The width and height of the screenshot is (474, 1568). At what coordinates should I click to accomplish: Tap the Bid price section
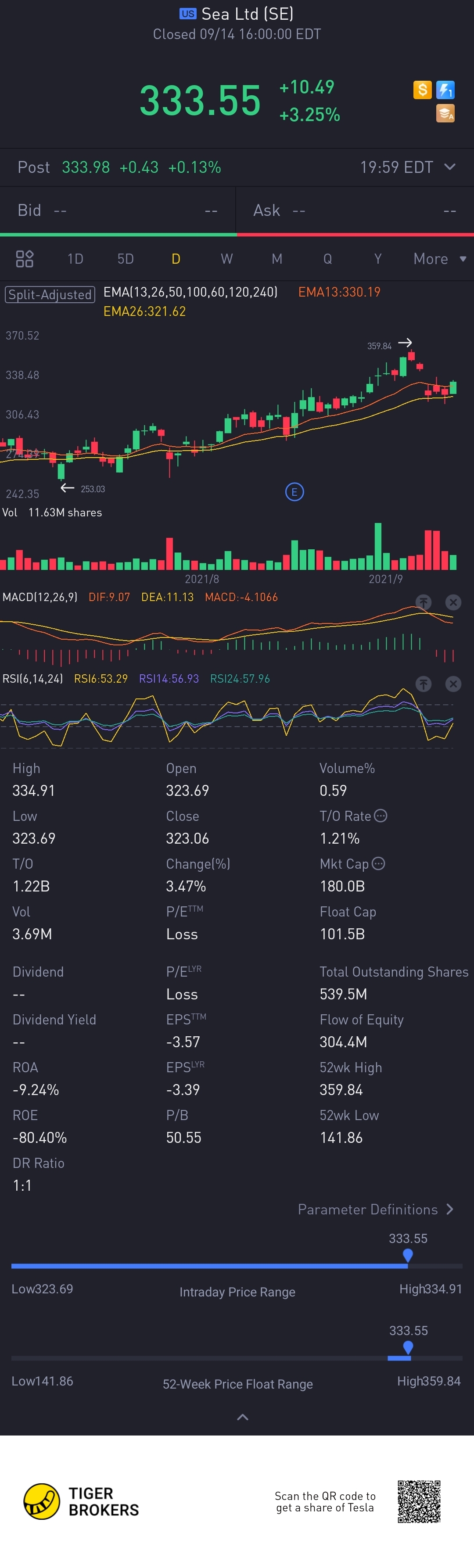[118, 210]
